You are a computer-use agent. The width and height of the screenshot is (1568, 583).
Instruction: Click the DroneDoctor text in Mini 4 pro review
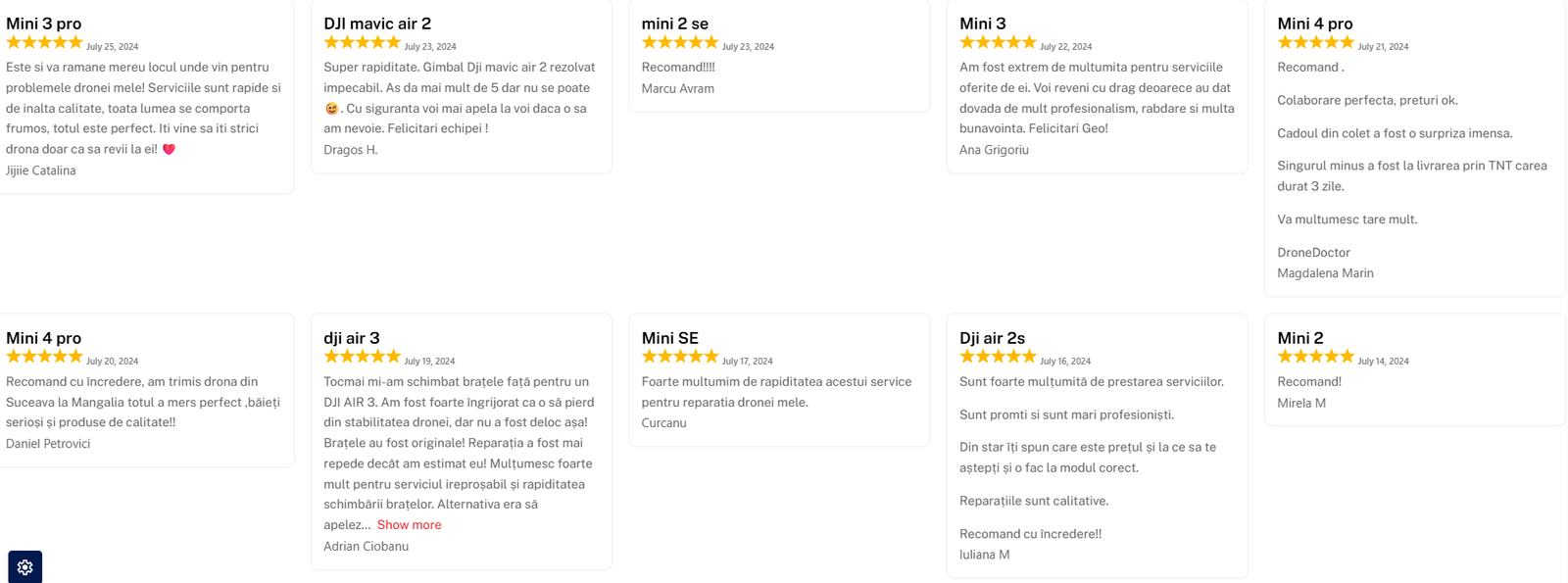tap(1313, 253)
